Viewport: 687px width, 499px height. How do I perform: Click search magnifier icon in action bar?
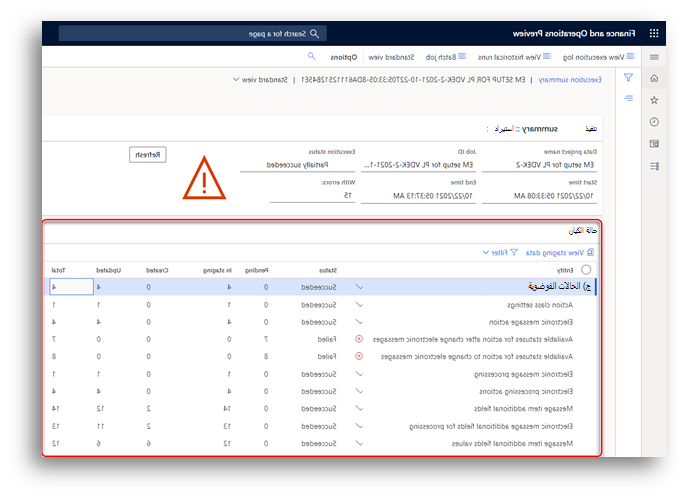point(311,56)
